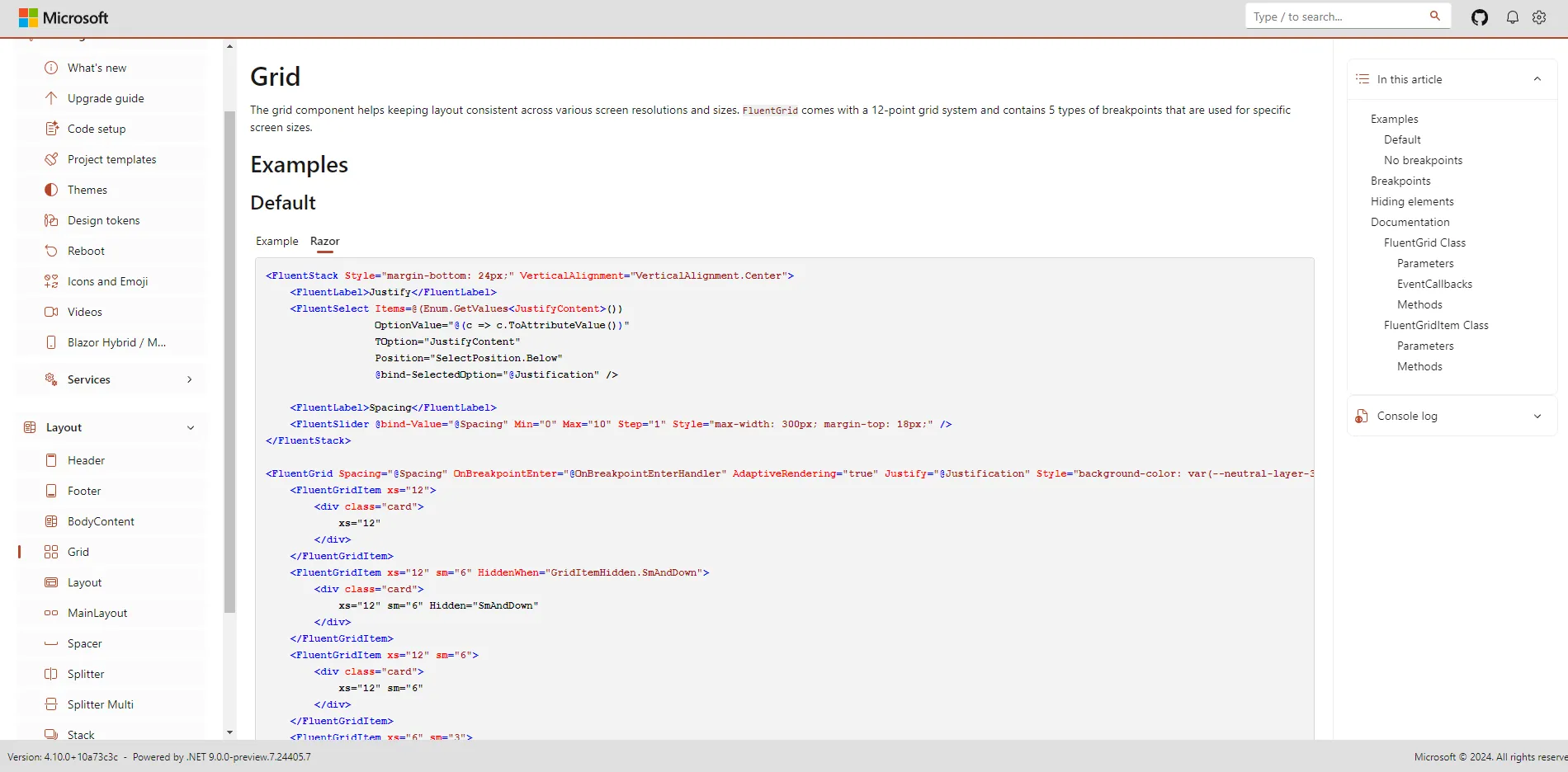Expand the Console log panel
This screenshot has width=1568, height=772.
[x=1537, y=416]
